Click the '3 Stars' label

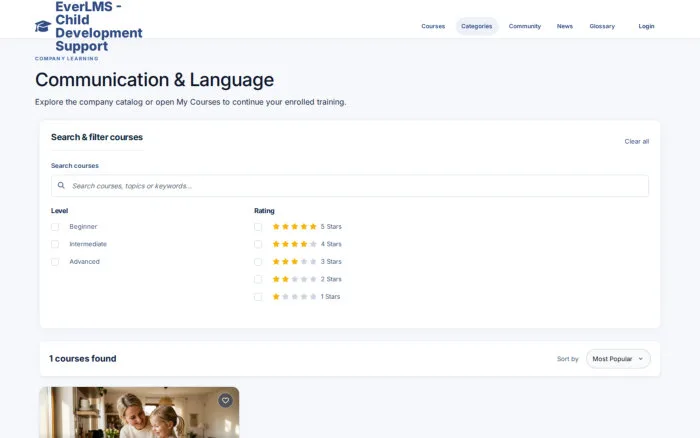(331, 262)
